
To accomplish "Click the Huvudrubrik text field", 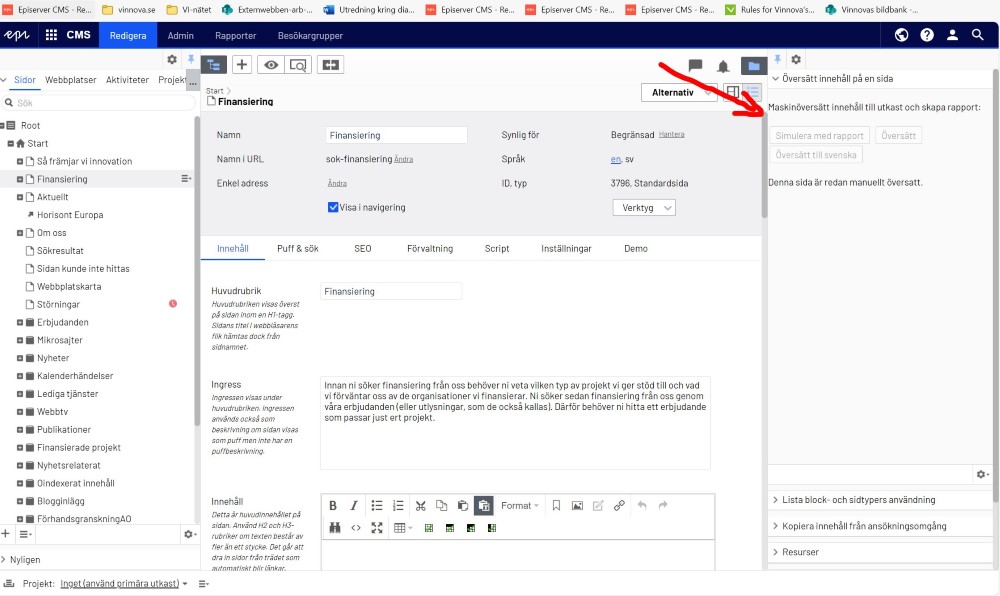I will tap(391, 292).
